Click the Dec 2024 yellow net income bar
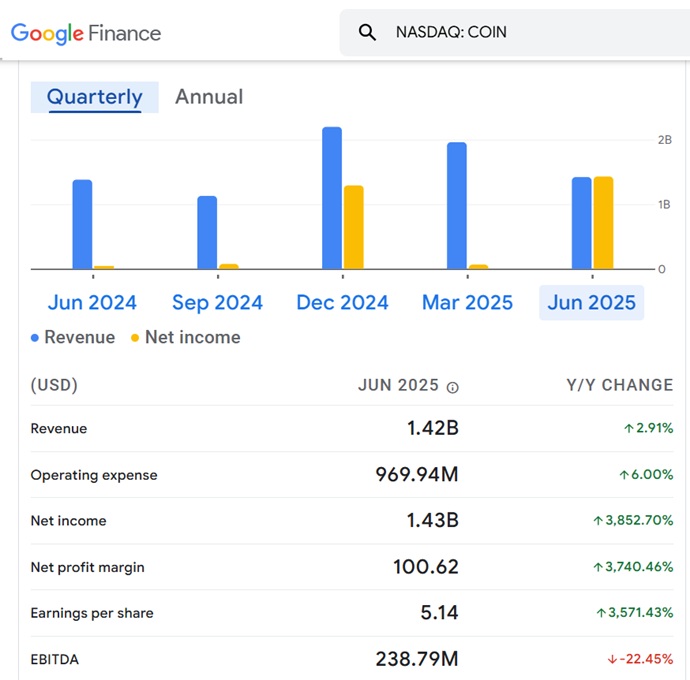The width and height of the screenshot is (690, 680). [x=354, y=227]
